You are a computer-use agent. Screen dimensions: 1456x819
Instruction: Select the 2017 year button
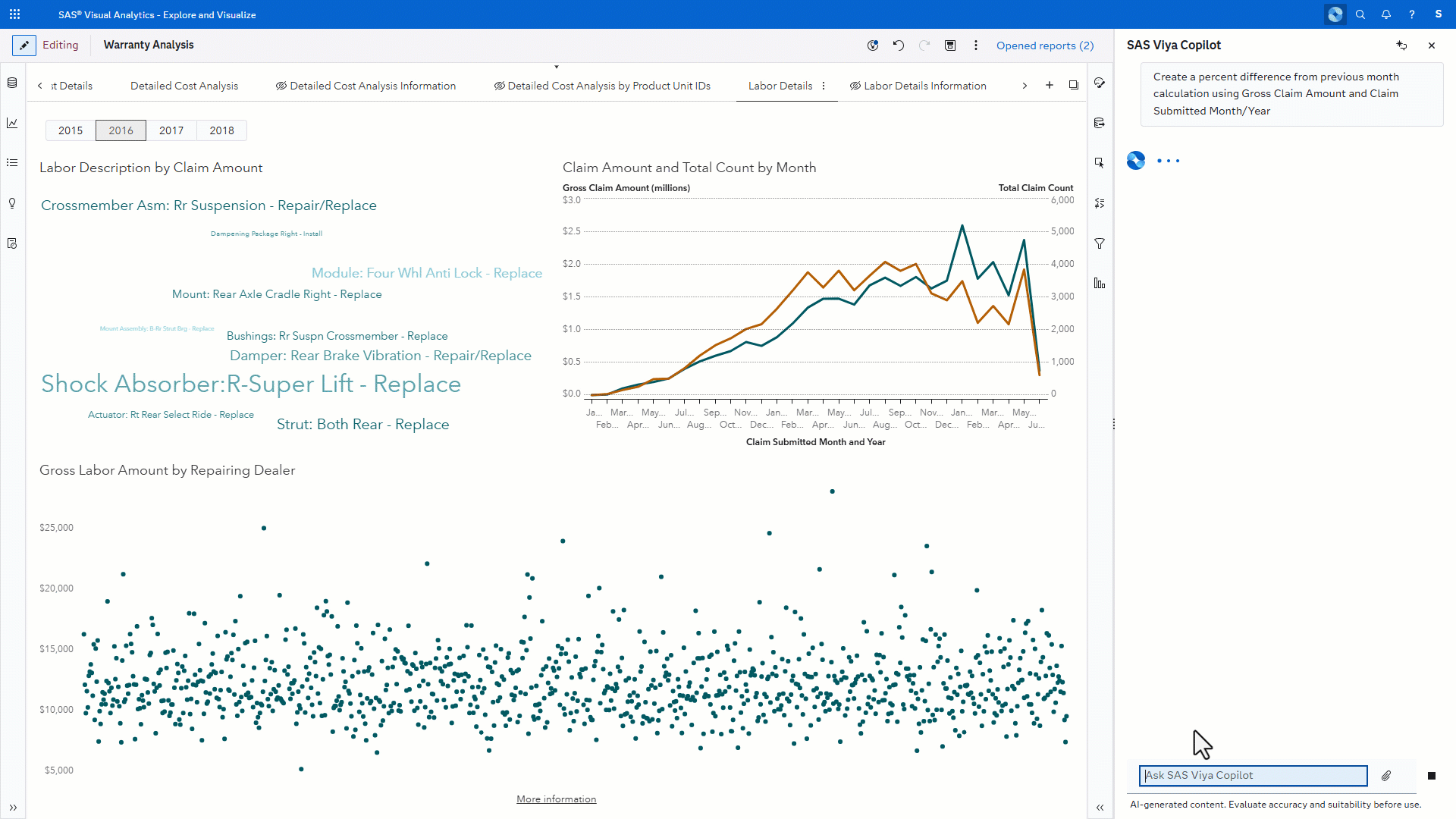(x=171, y=130)
